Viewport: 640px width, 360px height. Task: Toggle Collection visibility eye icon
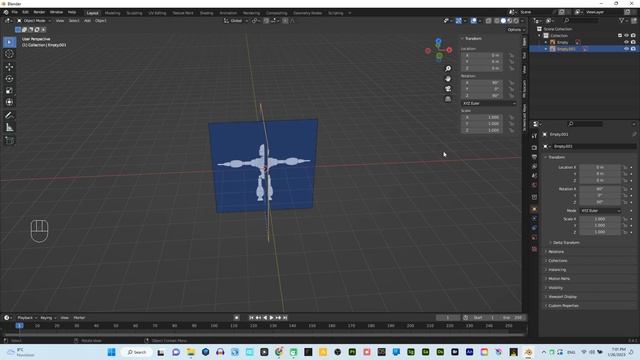pos(626,36)
